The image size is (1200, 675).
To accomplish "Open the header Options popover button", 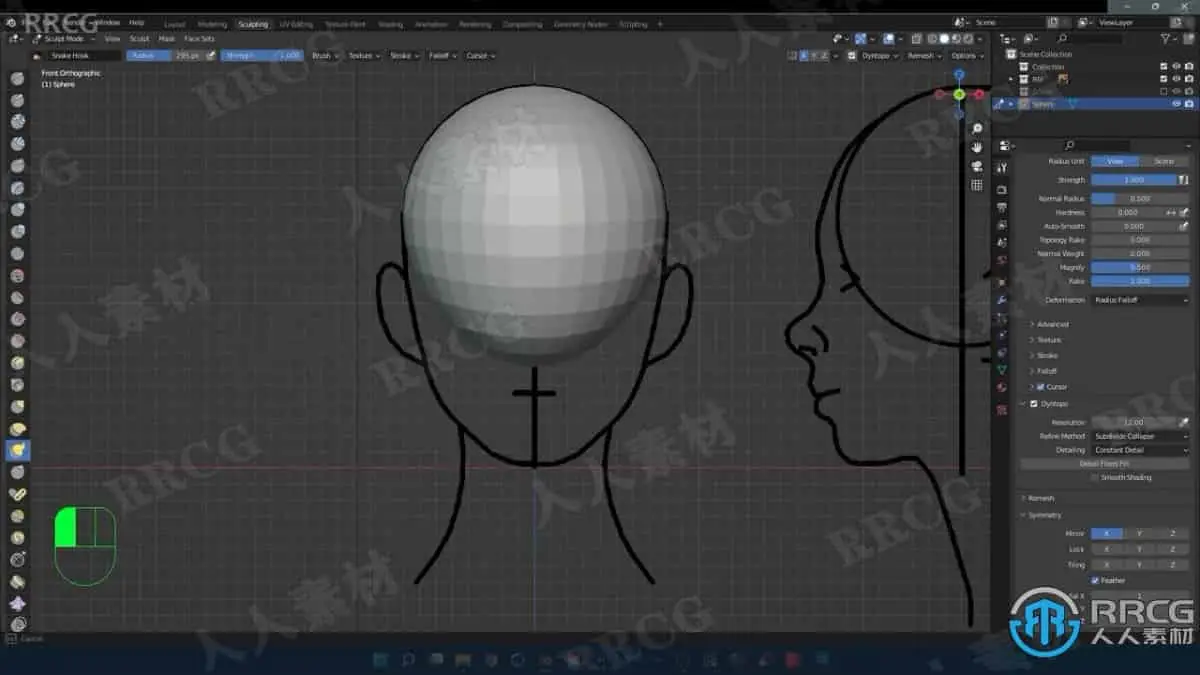I will (x=966, y=56).
